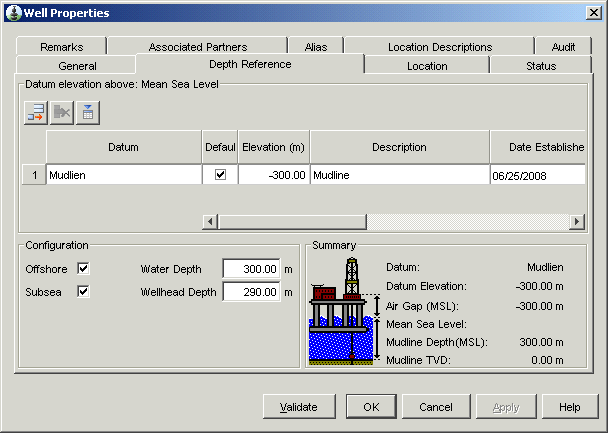
Task: Uncheck the Subsea checkbox
Action: pyautogui.click(x=83, y=292)
